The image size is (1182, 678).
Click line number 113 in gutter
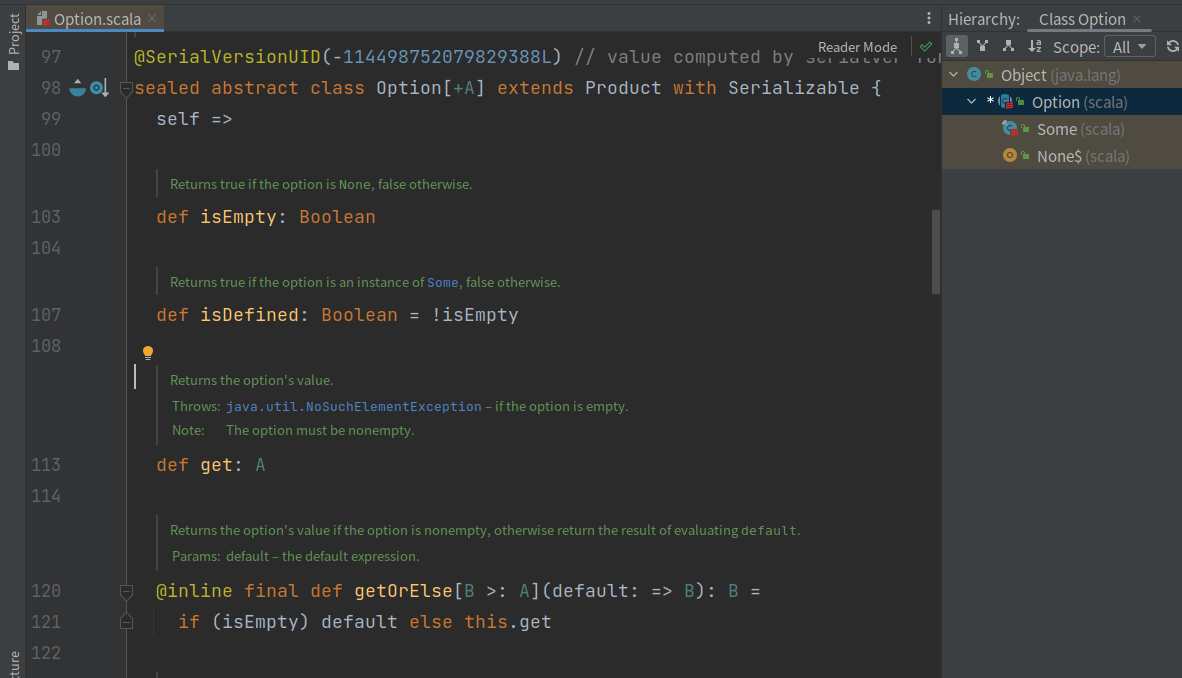(x=46, y=465)
